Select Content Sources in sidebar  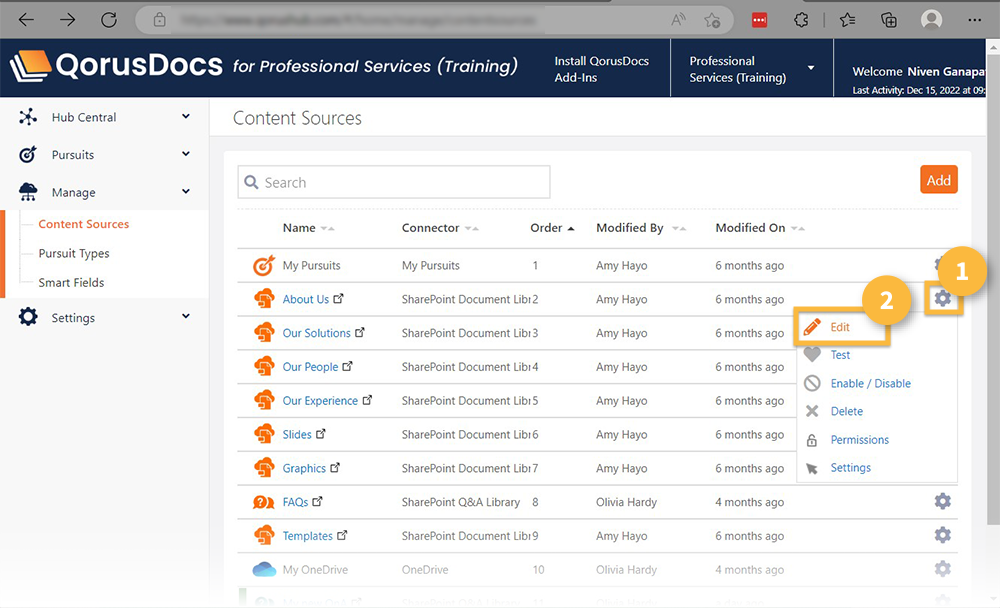point(84,224)
